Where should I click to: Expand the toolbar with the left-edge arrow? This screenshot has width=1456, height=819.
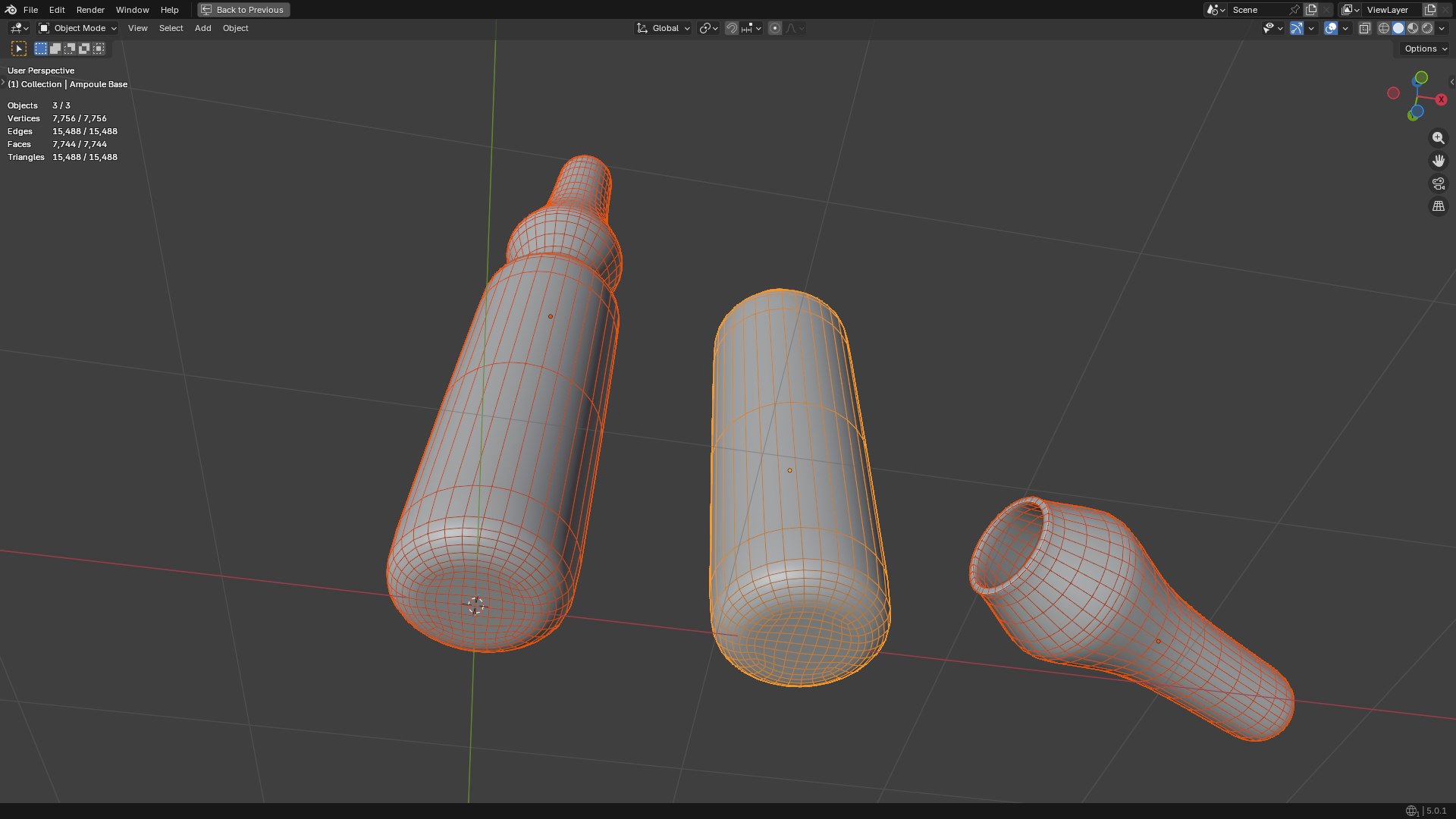coord(3,82)
